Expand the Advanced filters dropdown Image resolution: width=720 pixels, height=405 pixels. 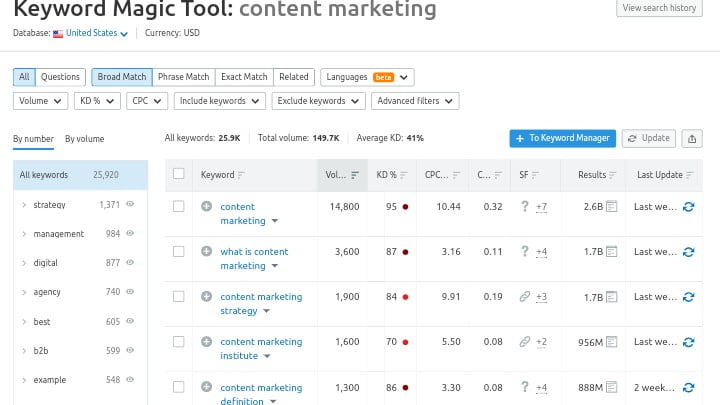click(415, 101)
